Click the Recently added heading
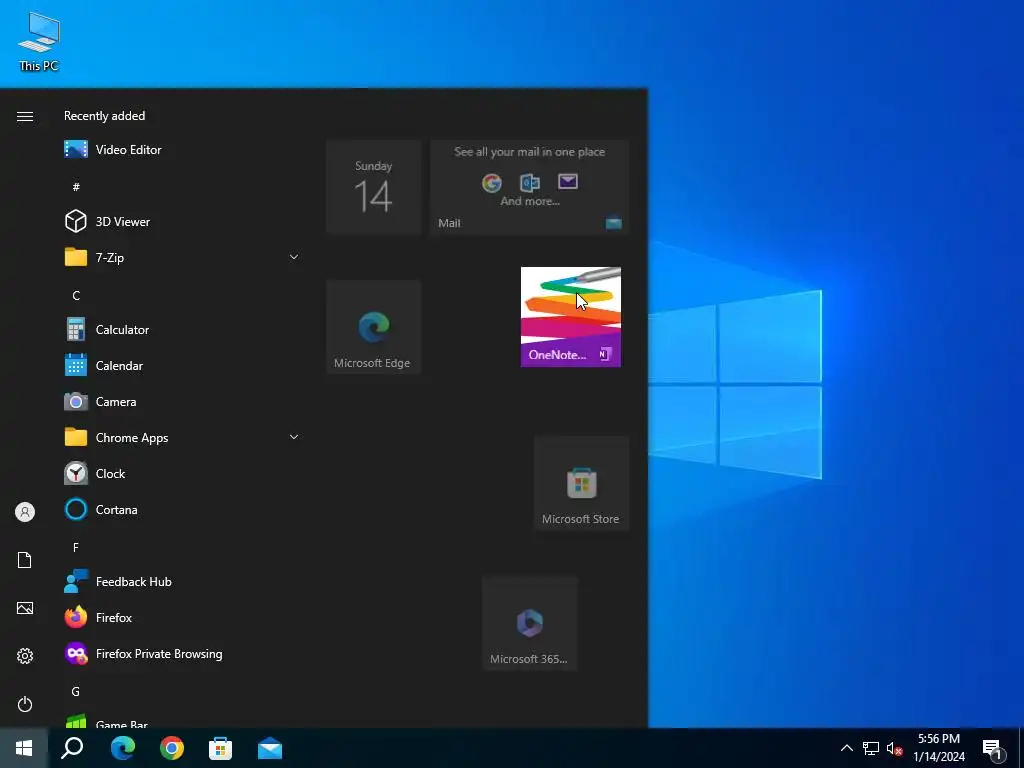Image resolution: width=1024 pixels, height=768 pixels. pyautogui.click(x=104, y=116)
